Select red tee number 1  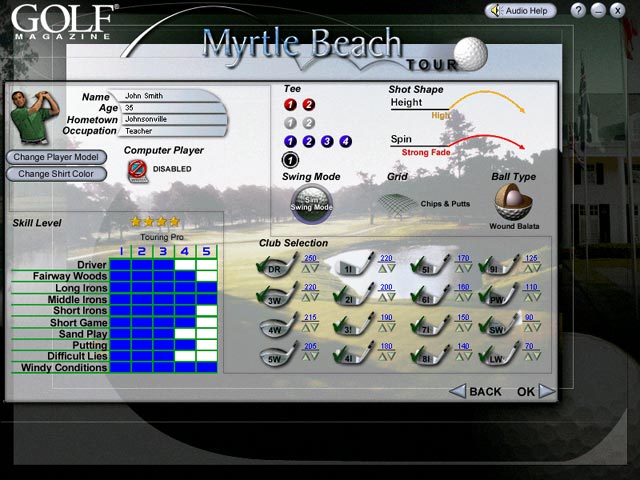point(290,105)
